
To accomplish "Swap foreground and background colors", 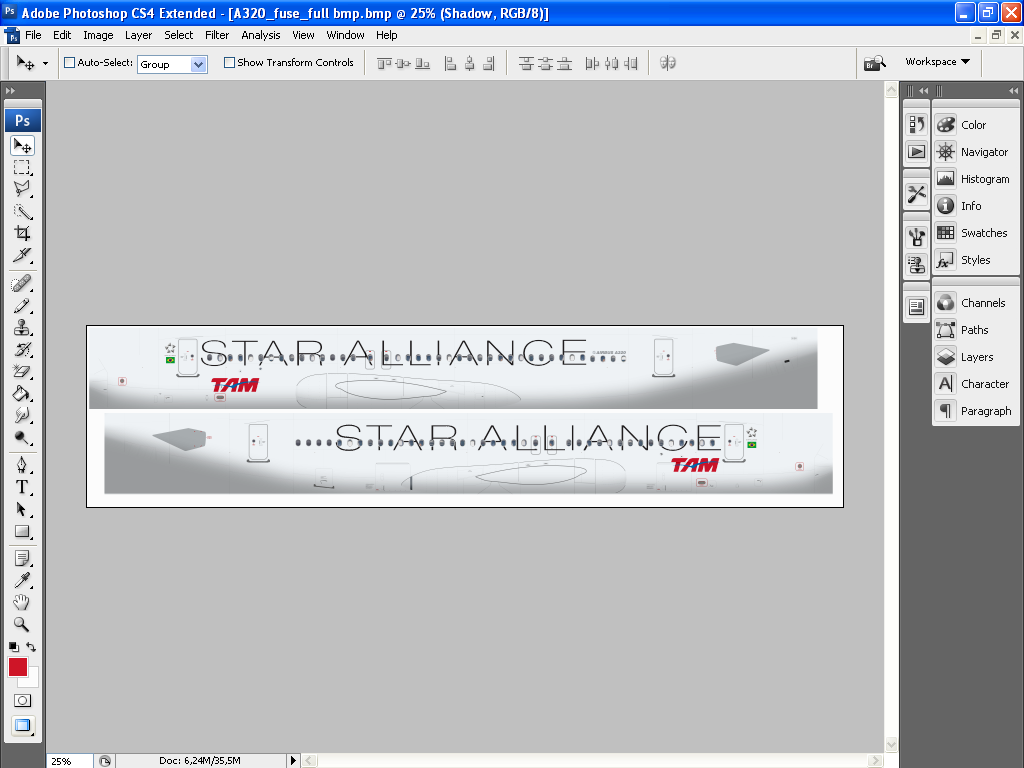I will point(31,647).
